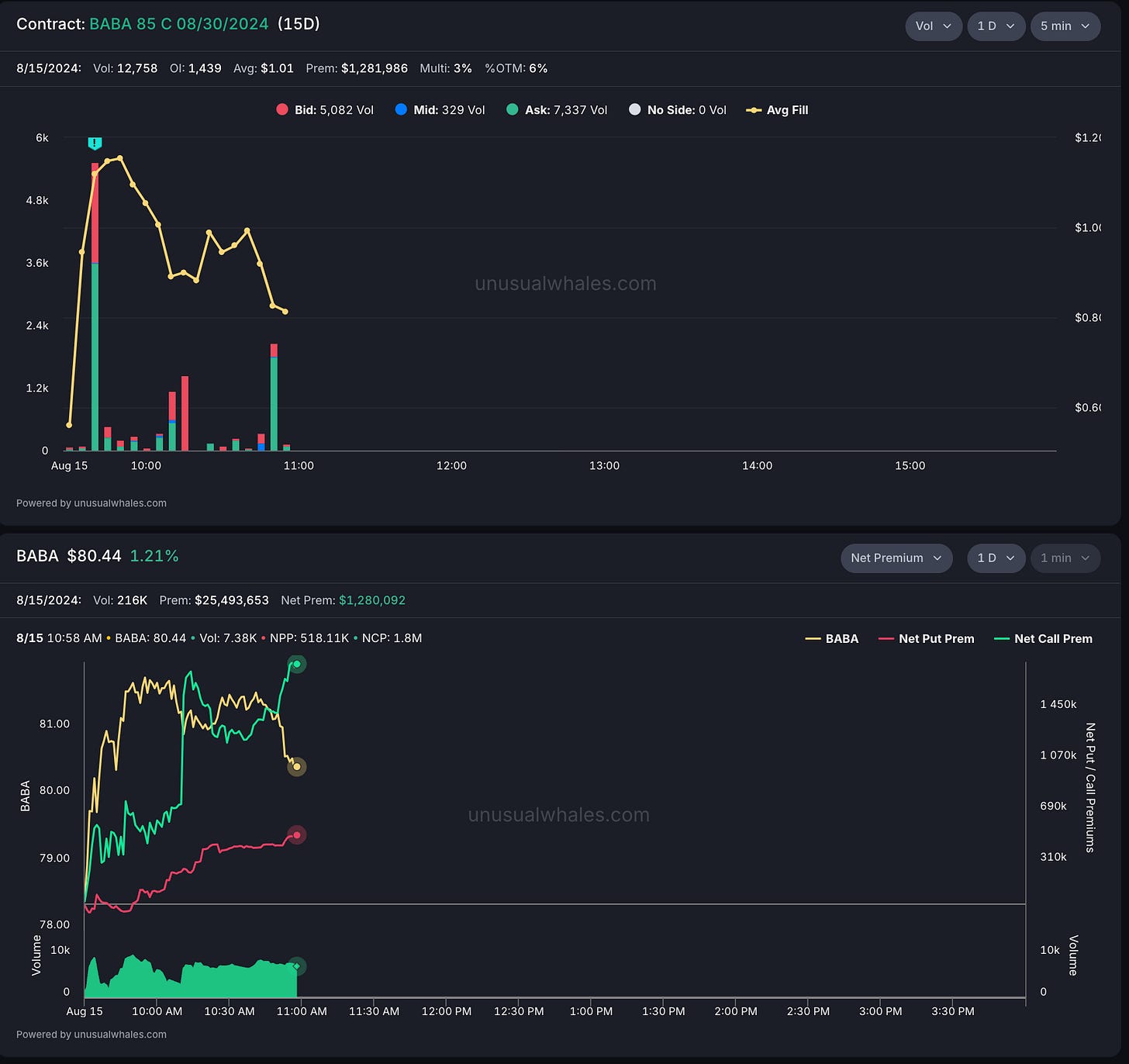Click the teal alert flag marker icon
1129x1064 pixels.
pos(95,143)
